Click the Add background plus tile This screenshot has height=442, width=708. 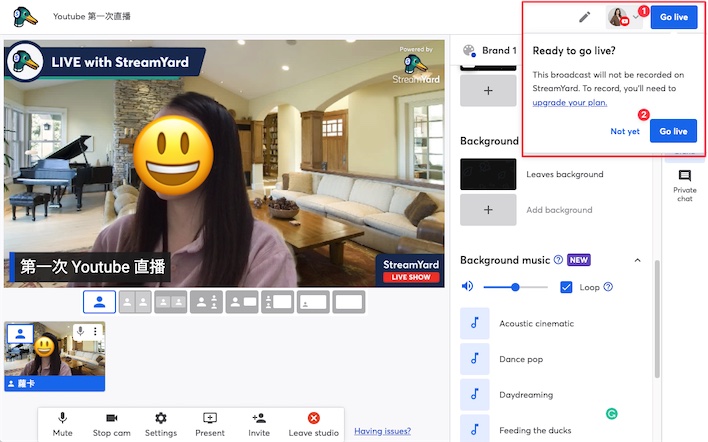[x=488, y=210]
